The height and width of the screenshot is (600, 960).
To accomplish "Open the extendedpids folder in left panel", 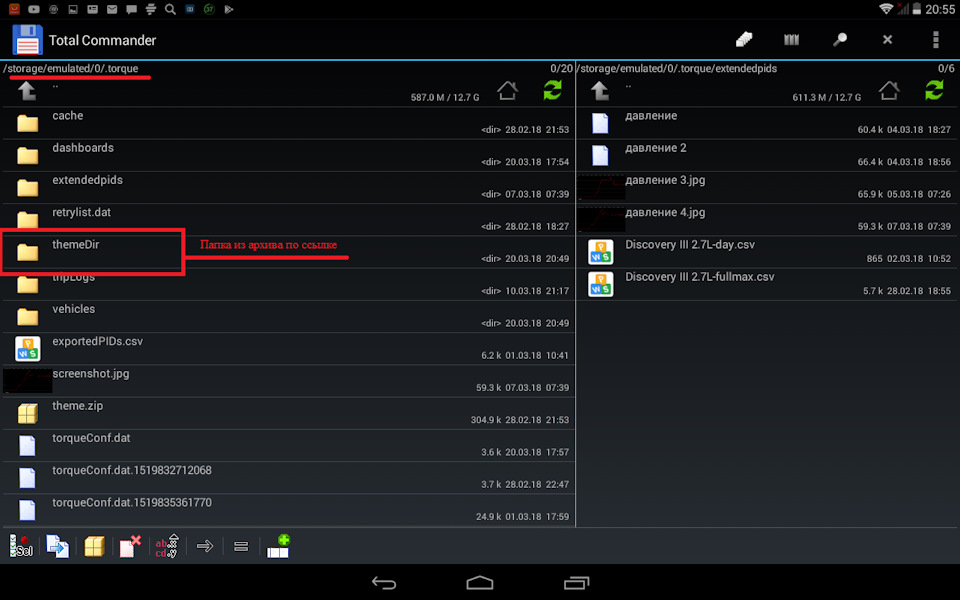I will point(289,188).
